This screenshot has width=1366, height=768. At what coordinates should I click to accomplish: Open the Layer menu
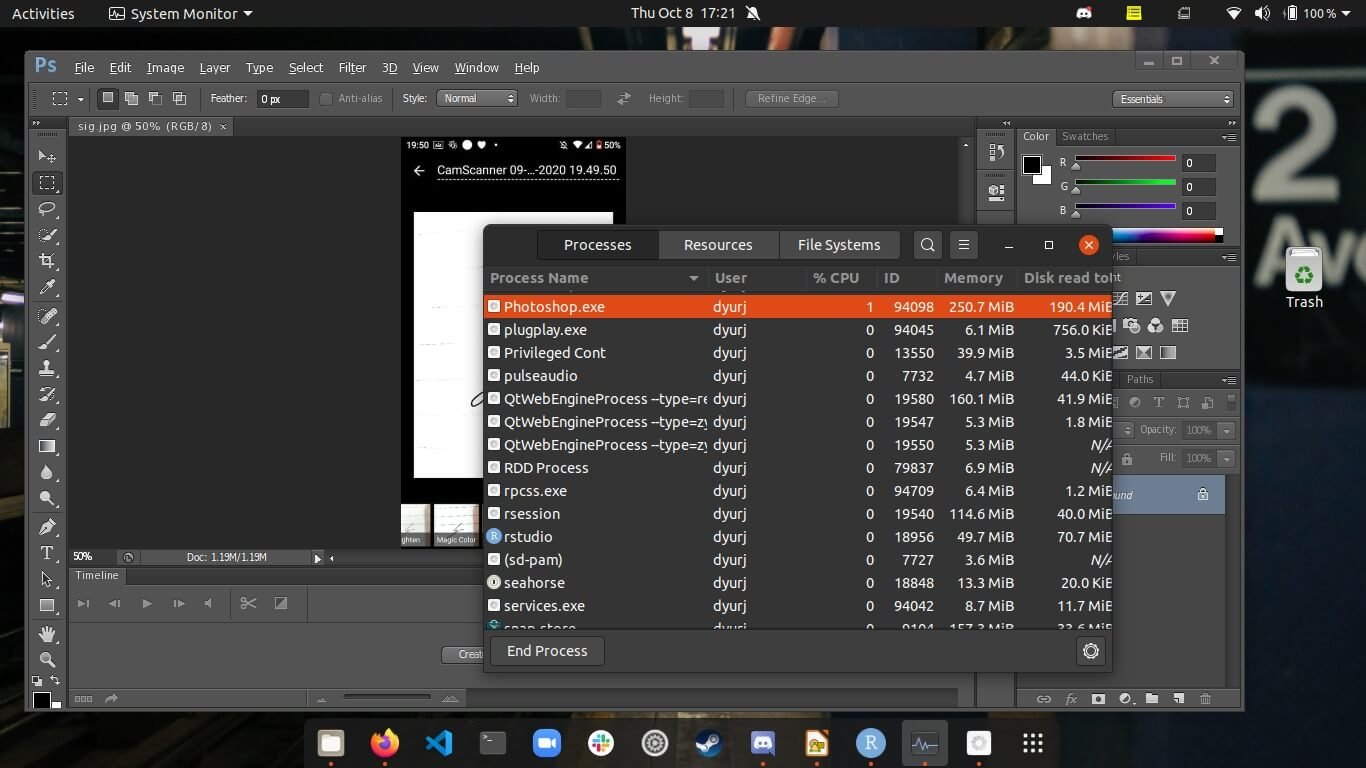point(215,68)
